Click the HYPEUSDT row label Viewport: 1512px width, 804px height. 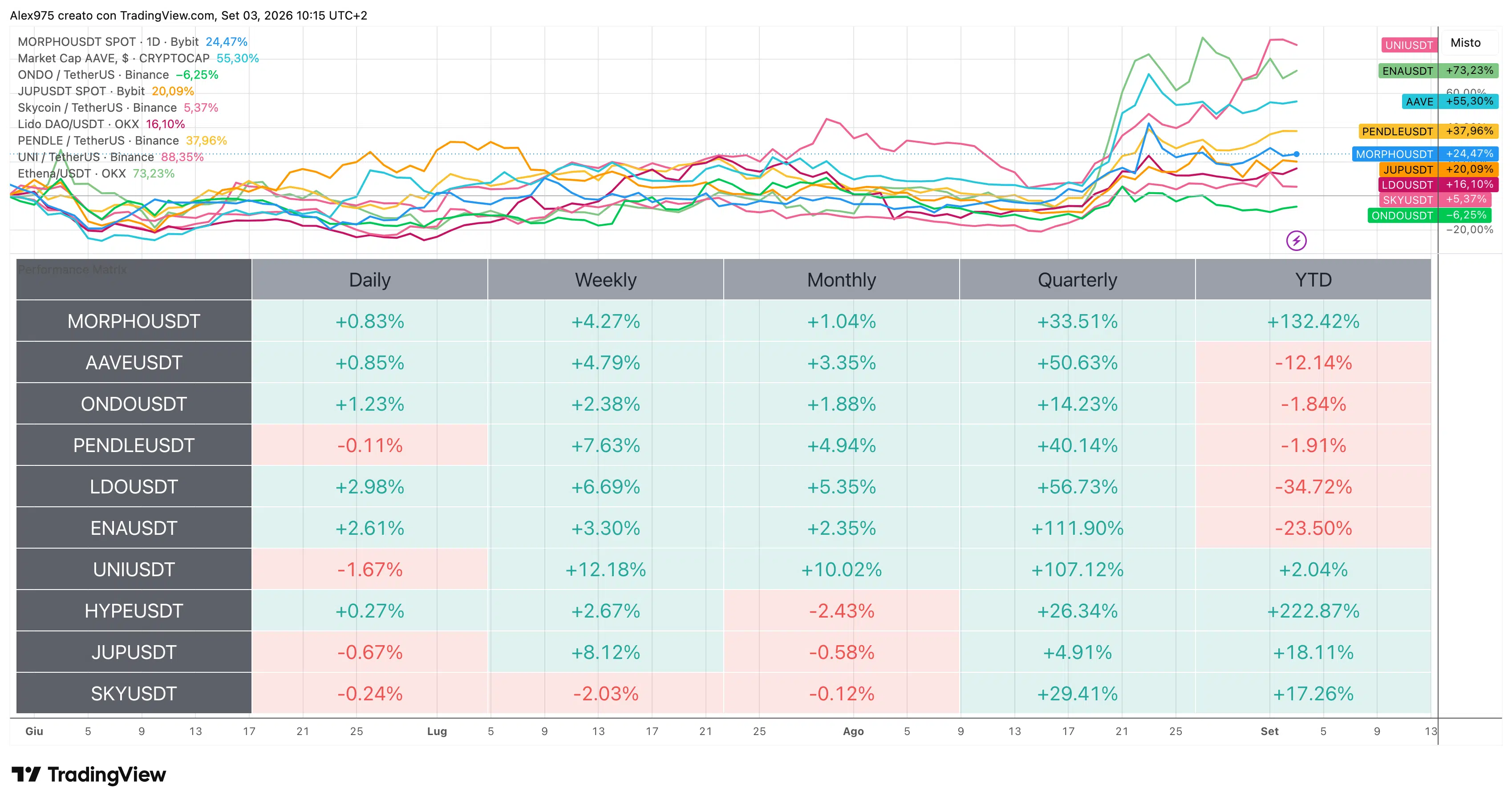[x=134, y=610]
